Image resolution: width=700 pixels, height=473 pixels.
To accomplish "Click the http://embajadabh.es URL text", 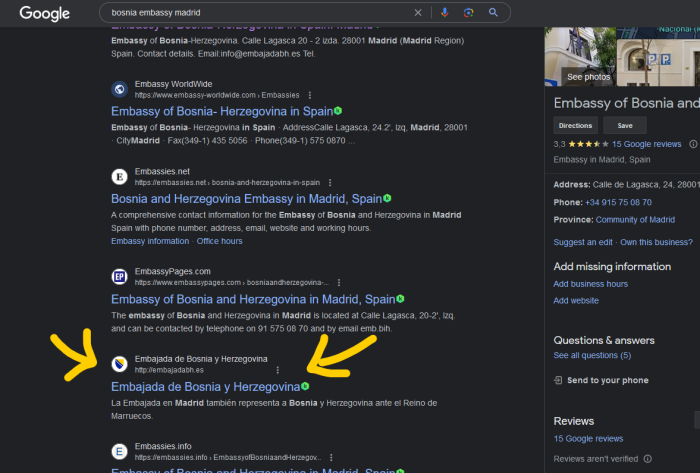I will pos(169,370).
